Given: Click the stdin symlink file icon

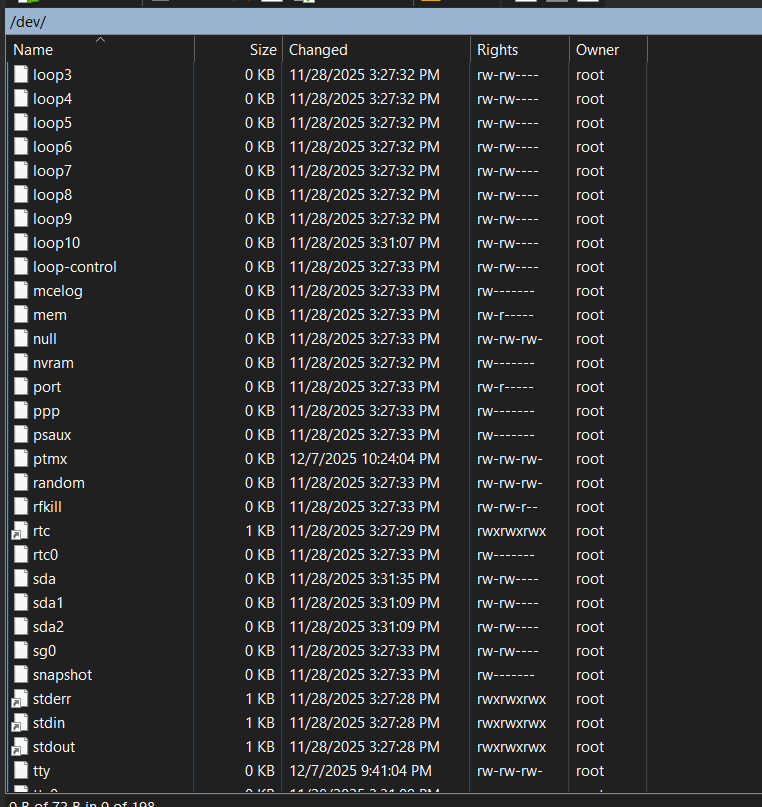Looking at the screenshot, I should 21,723.
